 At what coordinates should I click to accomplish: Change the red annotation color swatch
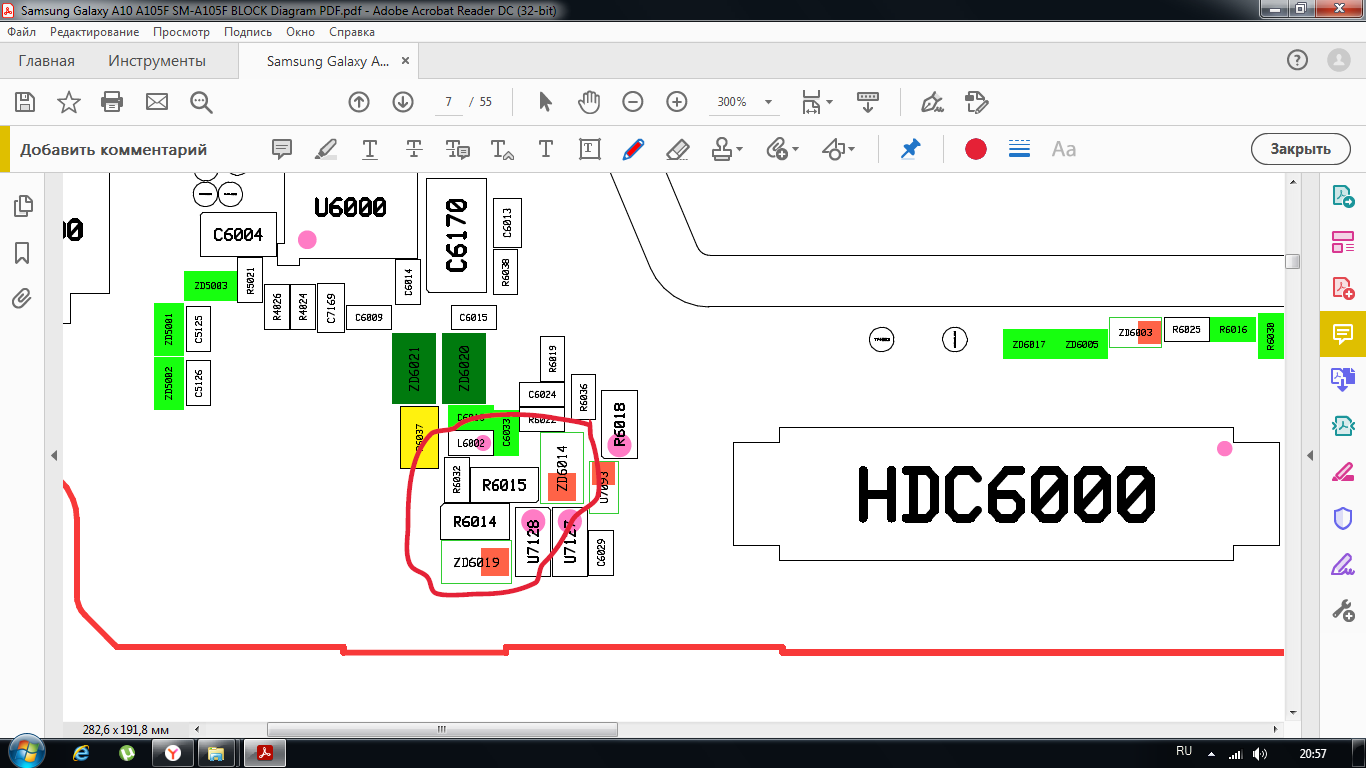976,149
